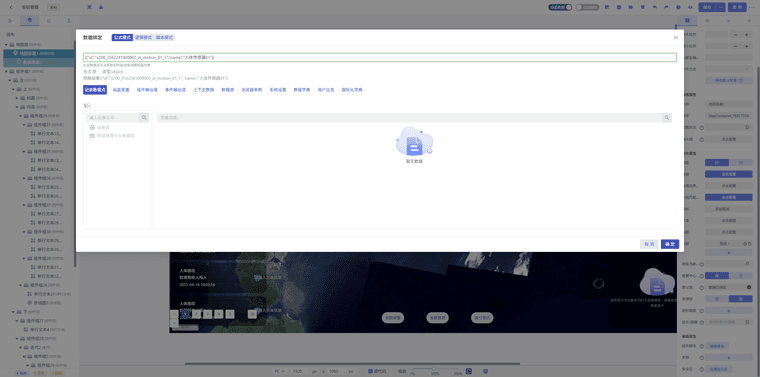Click the 取消 cancel button
The image size is (760, 377).
click(649, 244)
